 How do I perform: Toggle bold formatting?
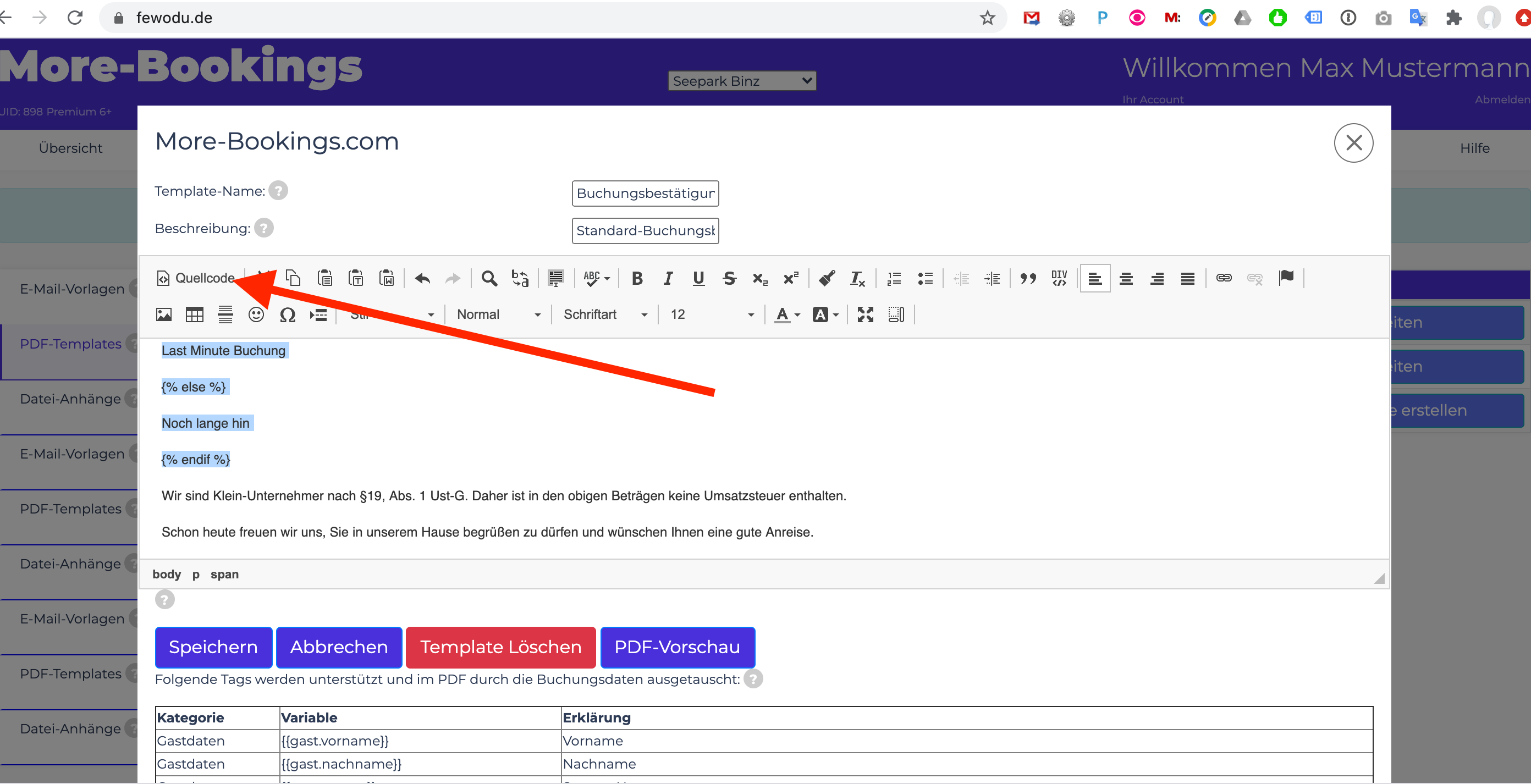(x=637, y=278)
